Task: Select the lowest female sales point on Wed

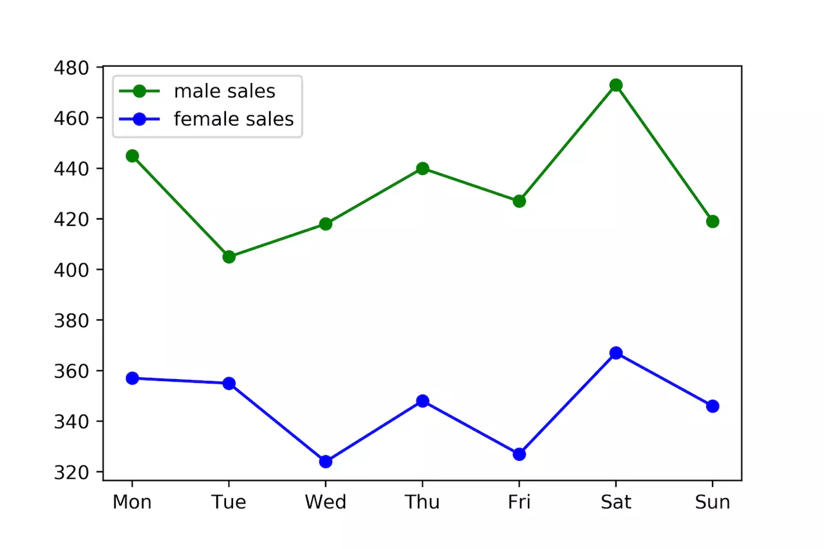Action: [x=326, y=462]
